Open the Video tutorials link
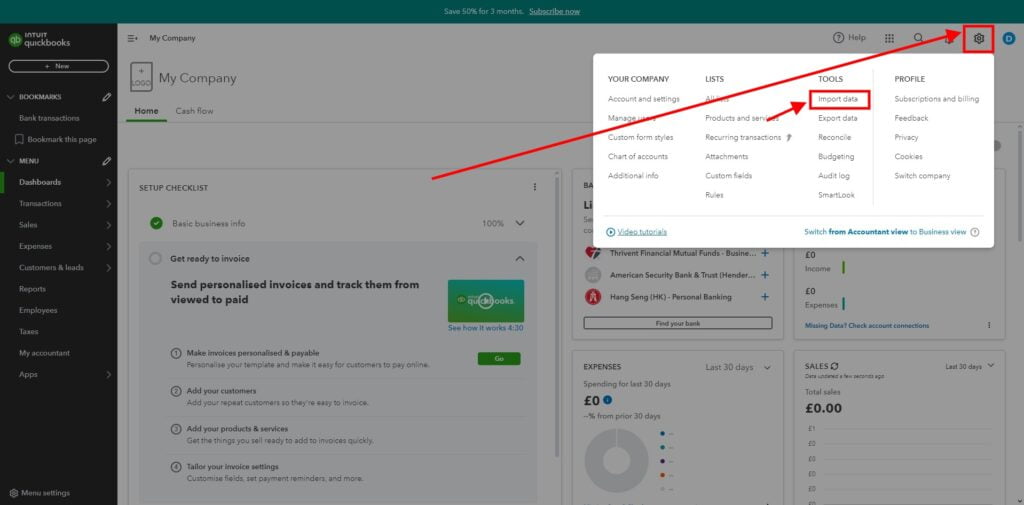 pos(642,232)
